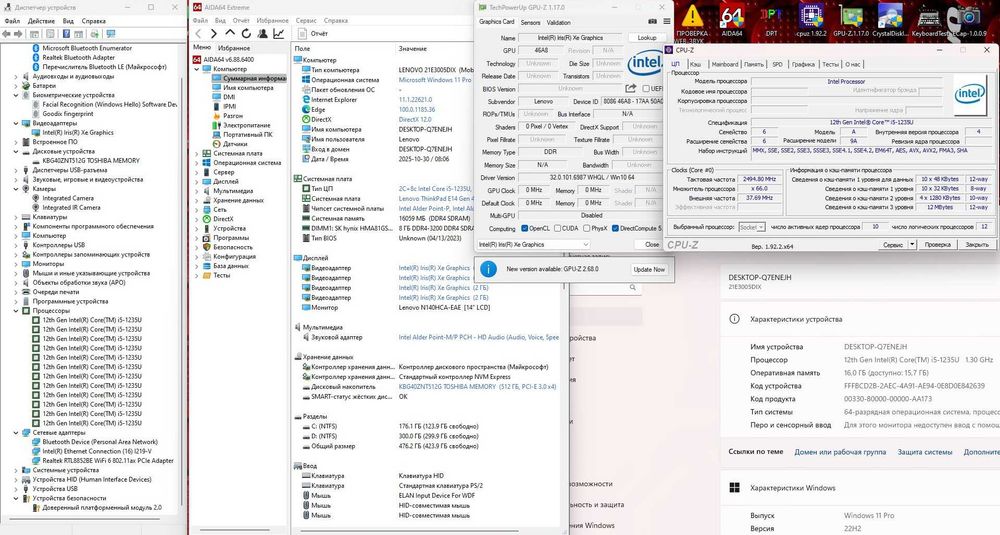Viewport: 1000px width, 535px height.
Task: Collapse the Компьютер node in AIDA64 tree
Action: 197,69
